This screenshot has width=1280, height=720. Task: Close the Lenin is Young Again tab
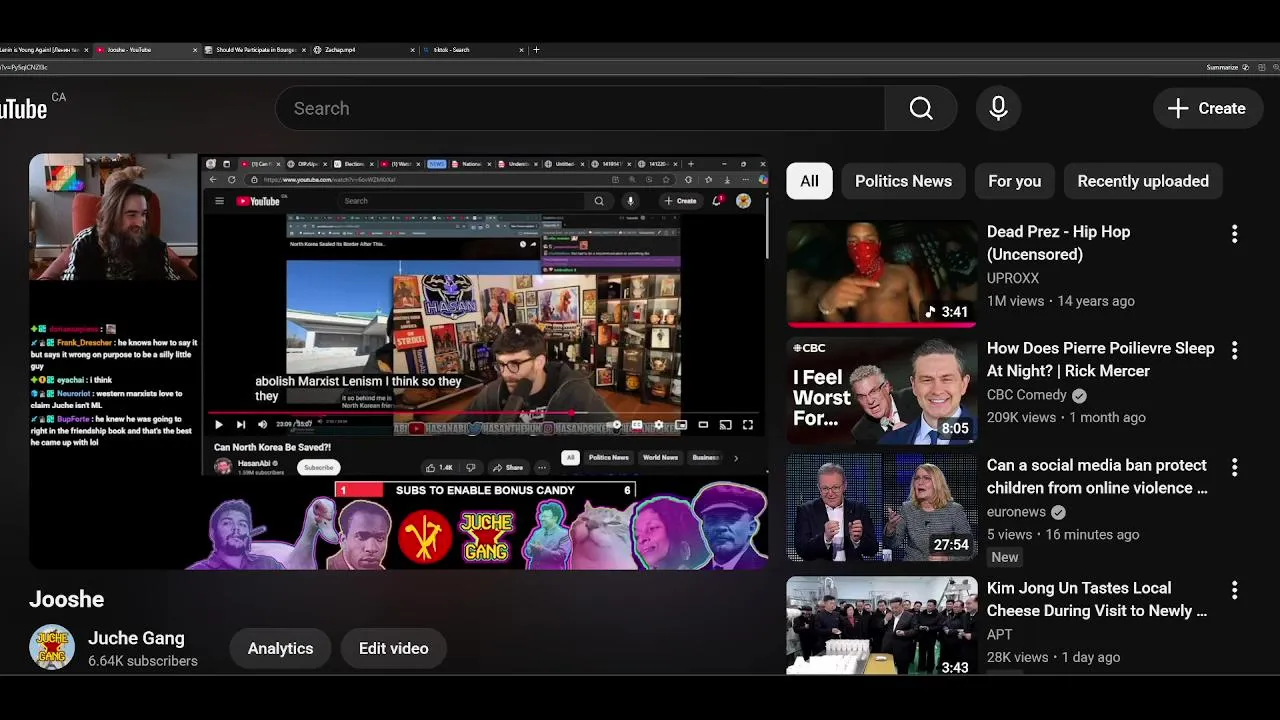tap(86, 49)
